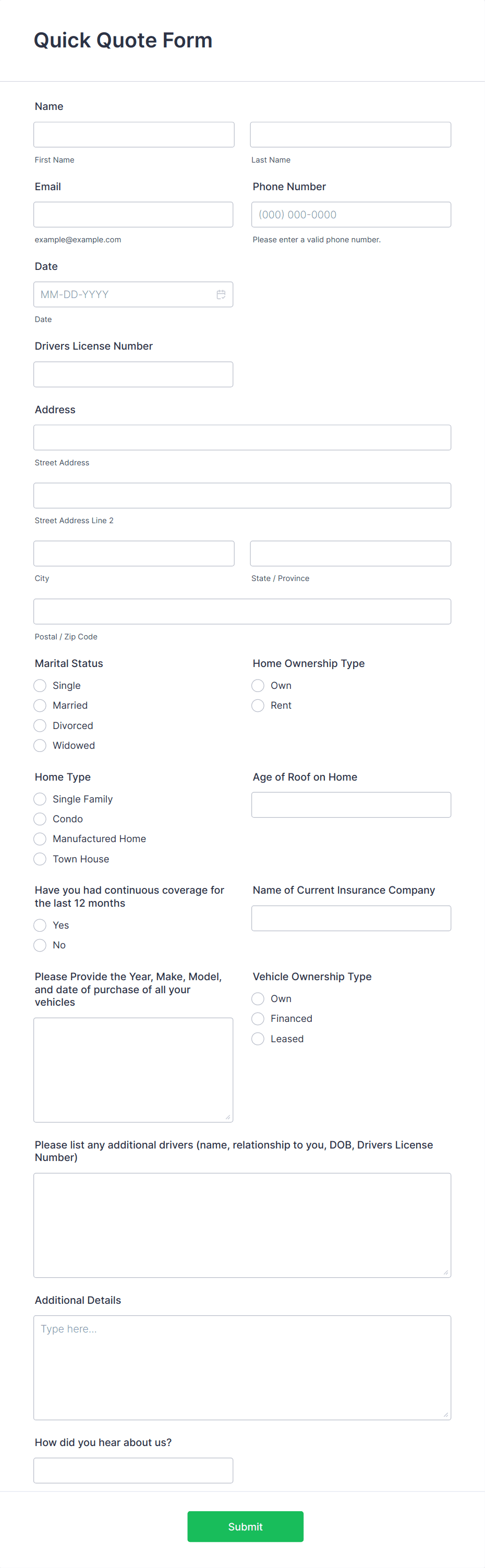Select Widowed marital status
Image resolution: width=485 pixels, height=1568 pixels.
[x=40, y=745]
